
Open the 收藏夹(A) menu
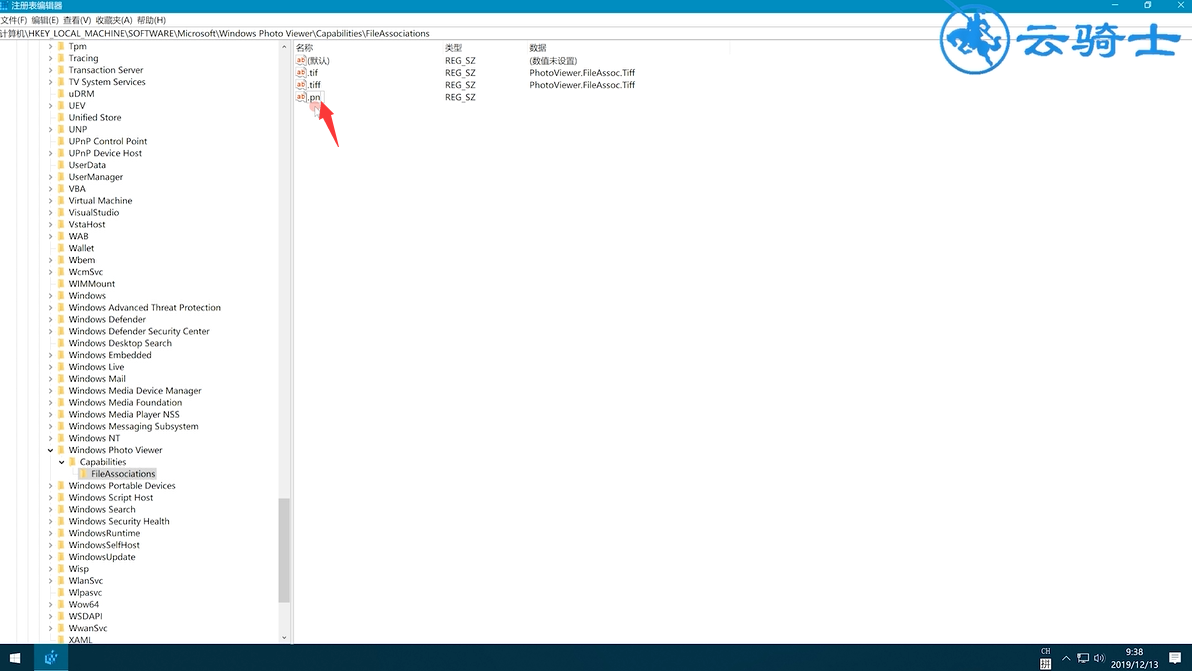pyautogui.click(x=113, y=21)
